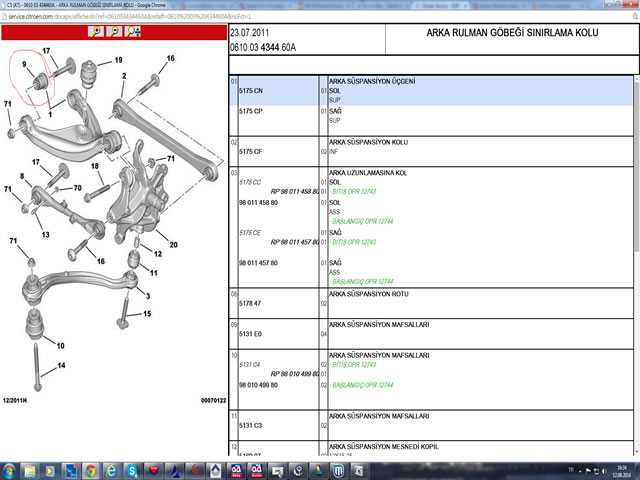The image size is (640, 480).
Task: Open the Windows Start menu
Action: 9,471
